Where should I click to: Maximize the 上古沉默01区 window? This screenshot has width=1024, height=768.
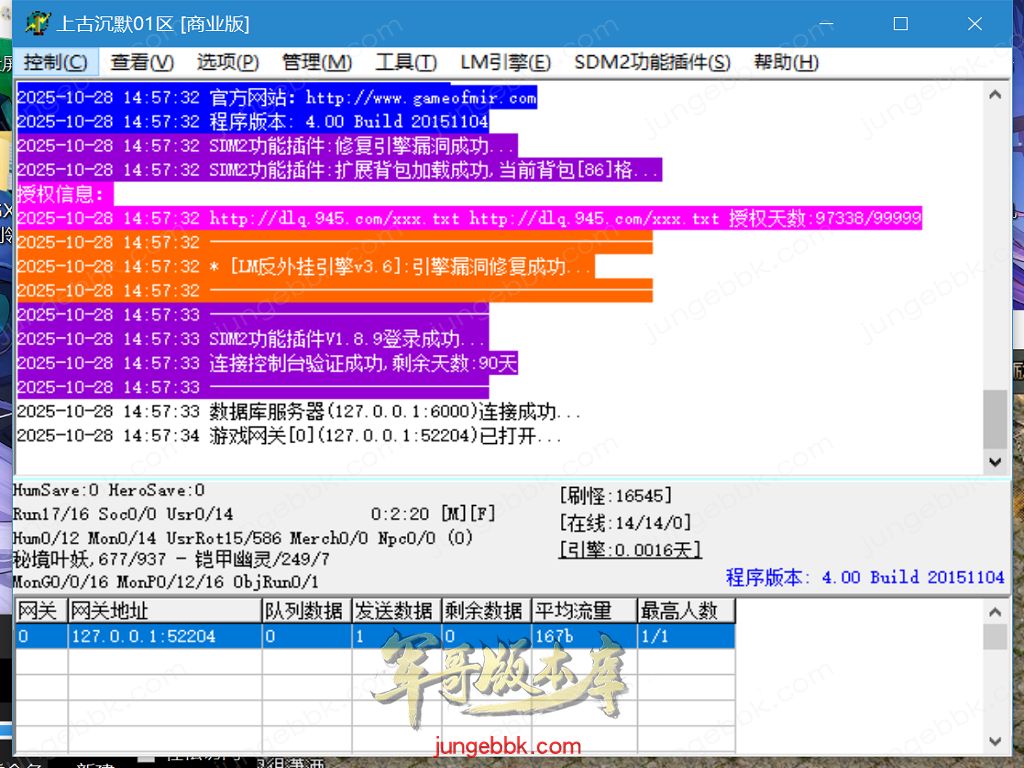tap(900, 24)
